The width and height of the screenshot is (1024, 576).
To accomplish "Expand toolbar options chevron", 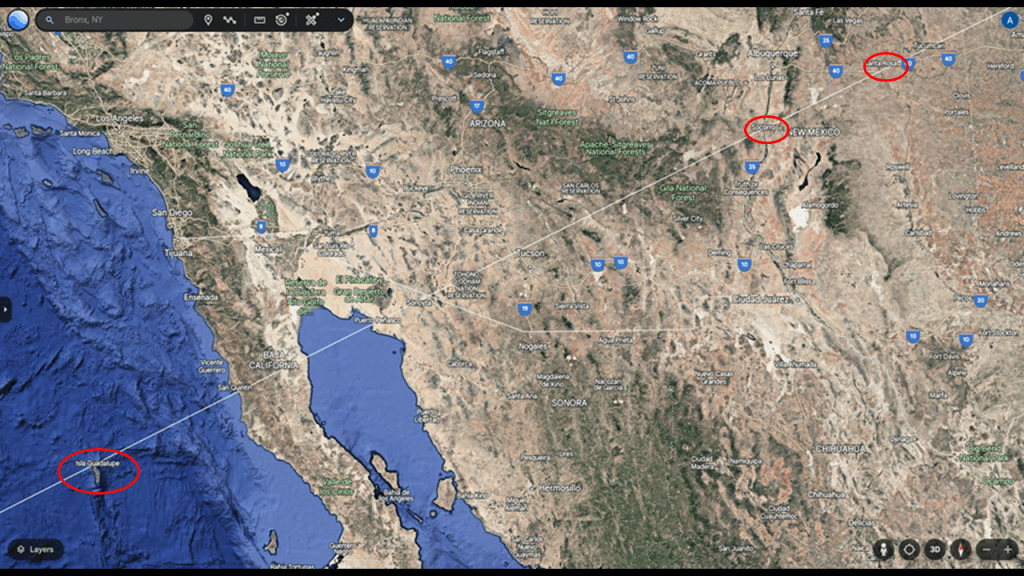I will tap(341, 20).
